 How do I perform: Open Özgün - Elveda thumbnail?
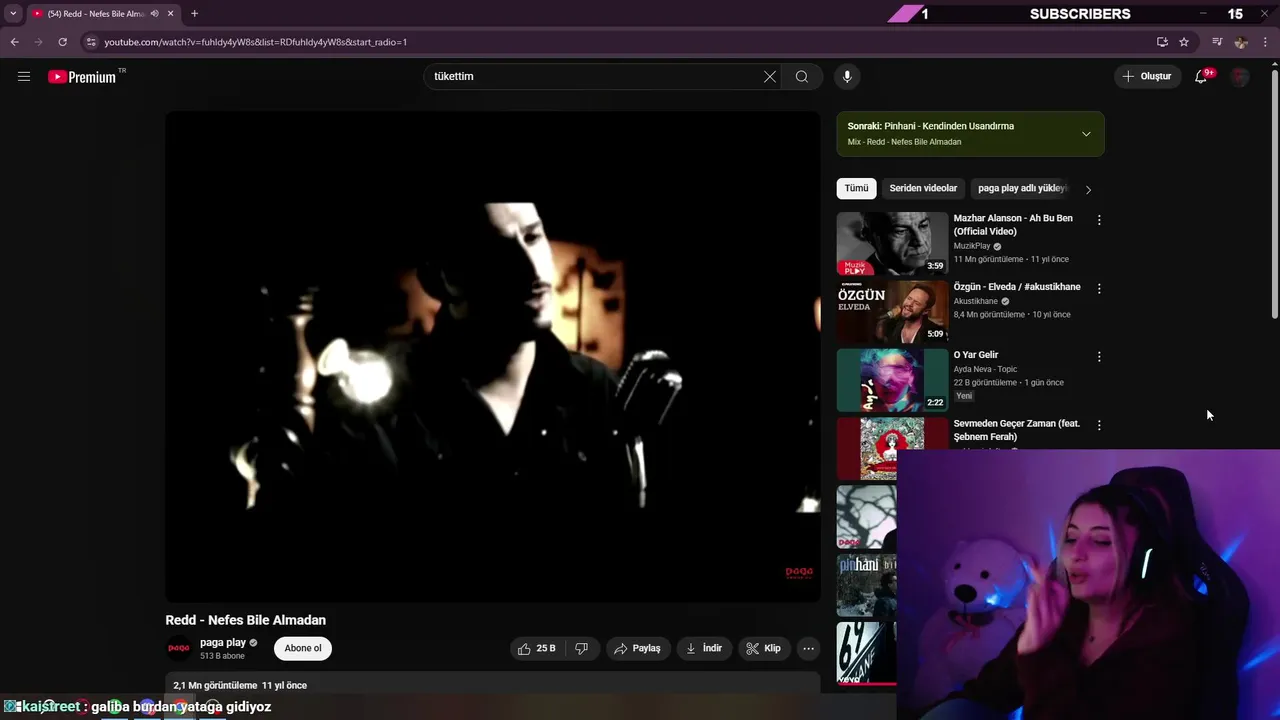click(x=892, y=311)
